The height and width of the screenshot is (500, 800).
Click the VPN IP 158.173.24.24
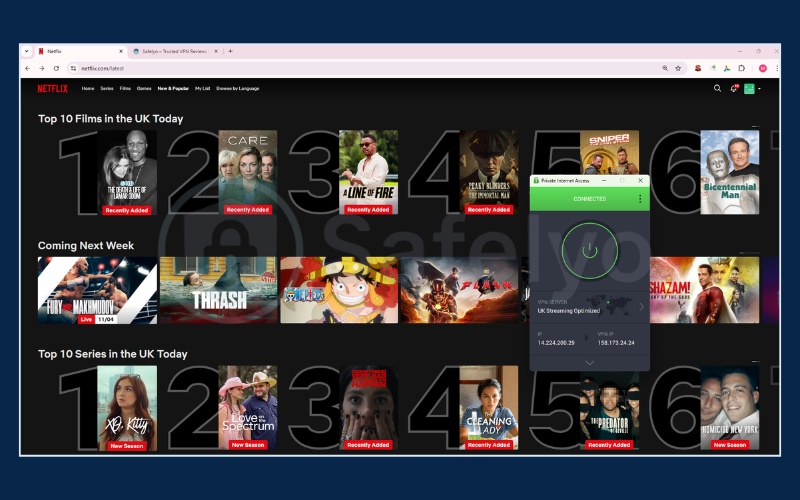[x=616, y=343]
